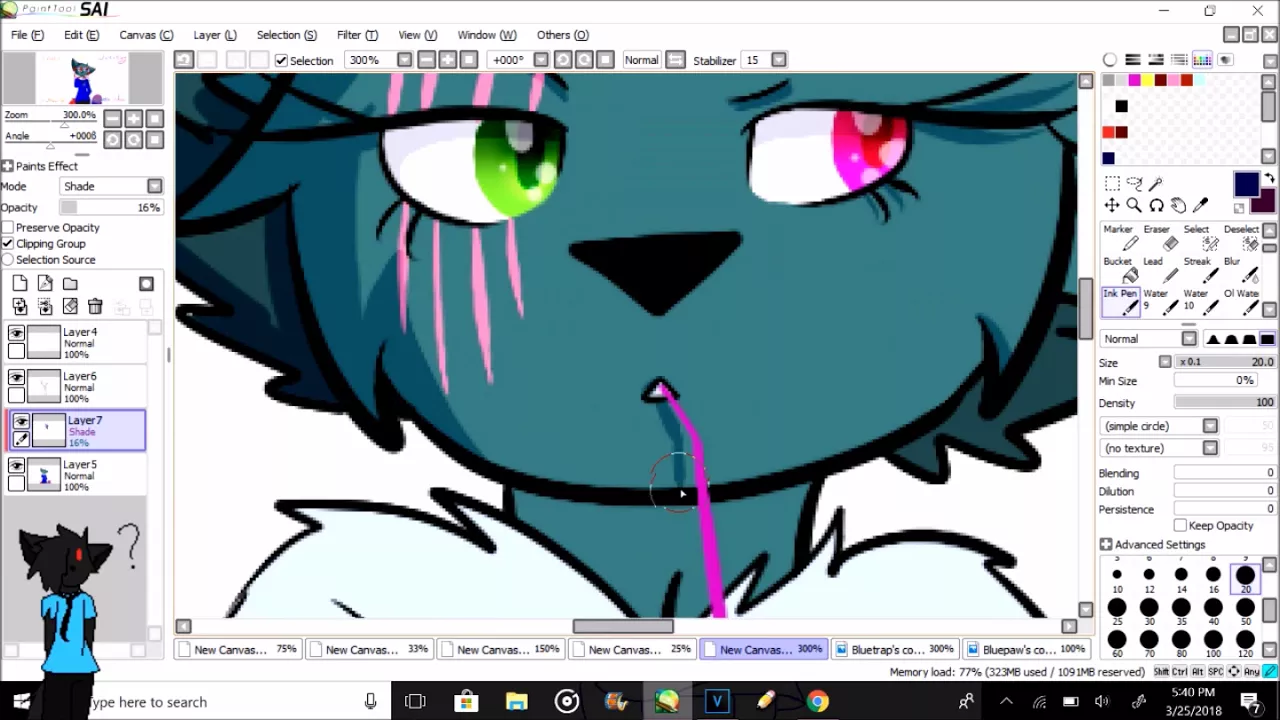
Task: Open the File menu
Action: click(x=27, y=35)
